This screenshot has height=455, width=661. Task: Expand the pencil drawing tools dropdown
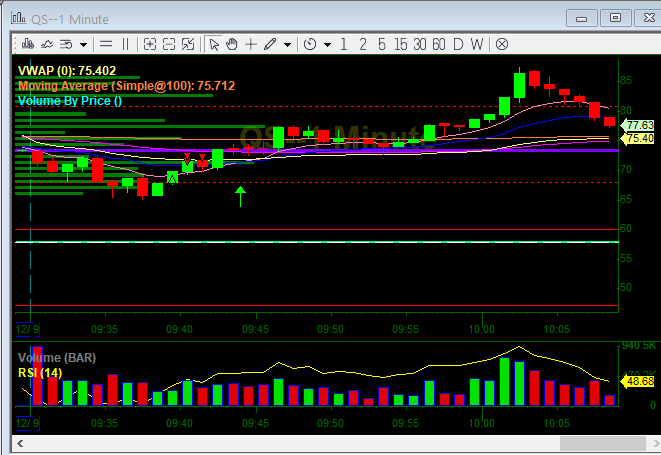click(x=288, y=44)
